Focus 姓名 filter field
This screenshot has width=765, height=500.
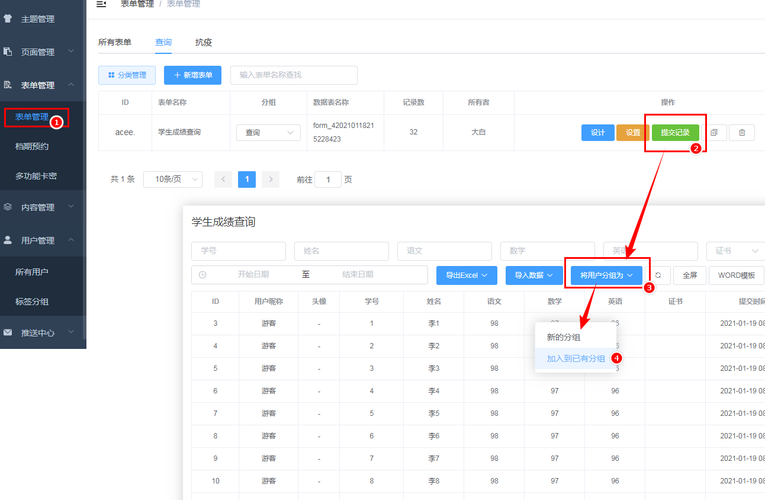[x=342, y=251]
